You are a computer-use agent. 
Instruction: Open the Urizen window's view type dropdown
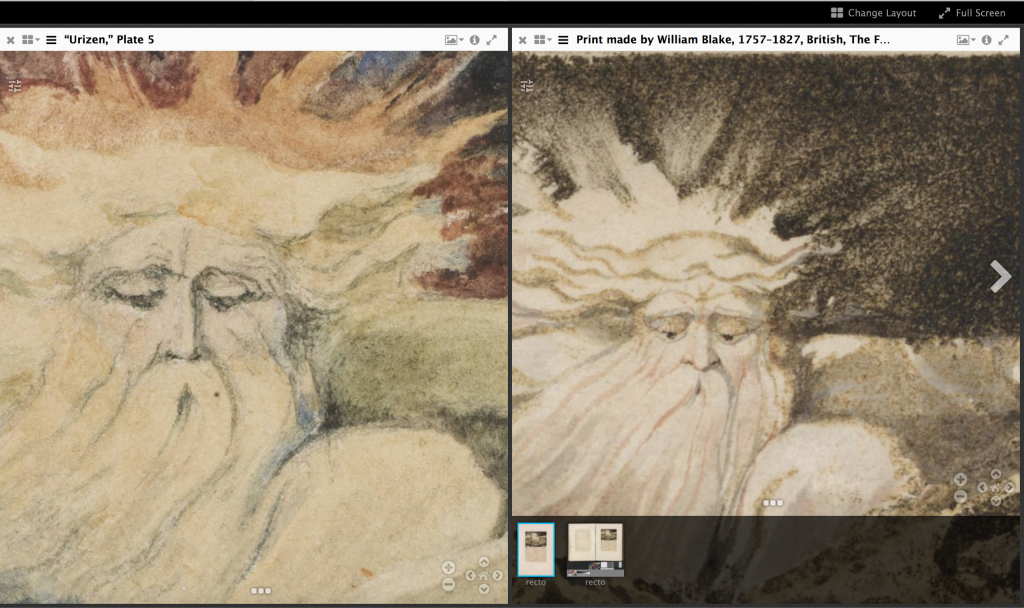coord(452,40)
